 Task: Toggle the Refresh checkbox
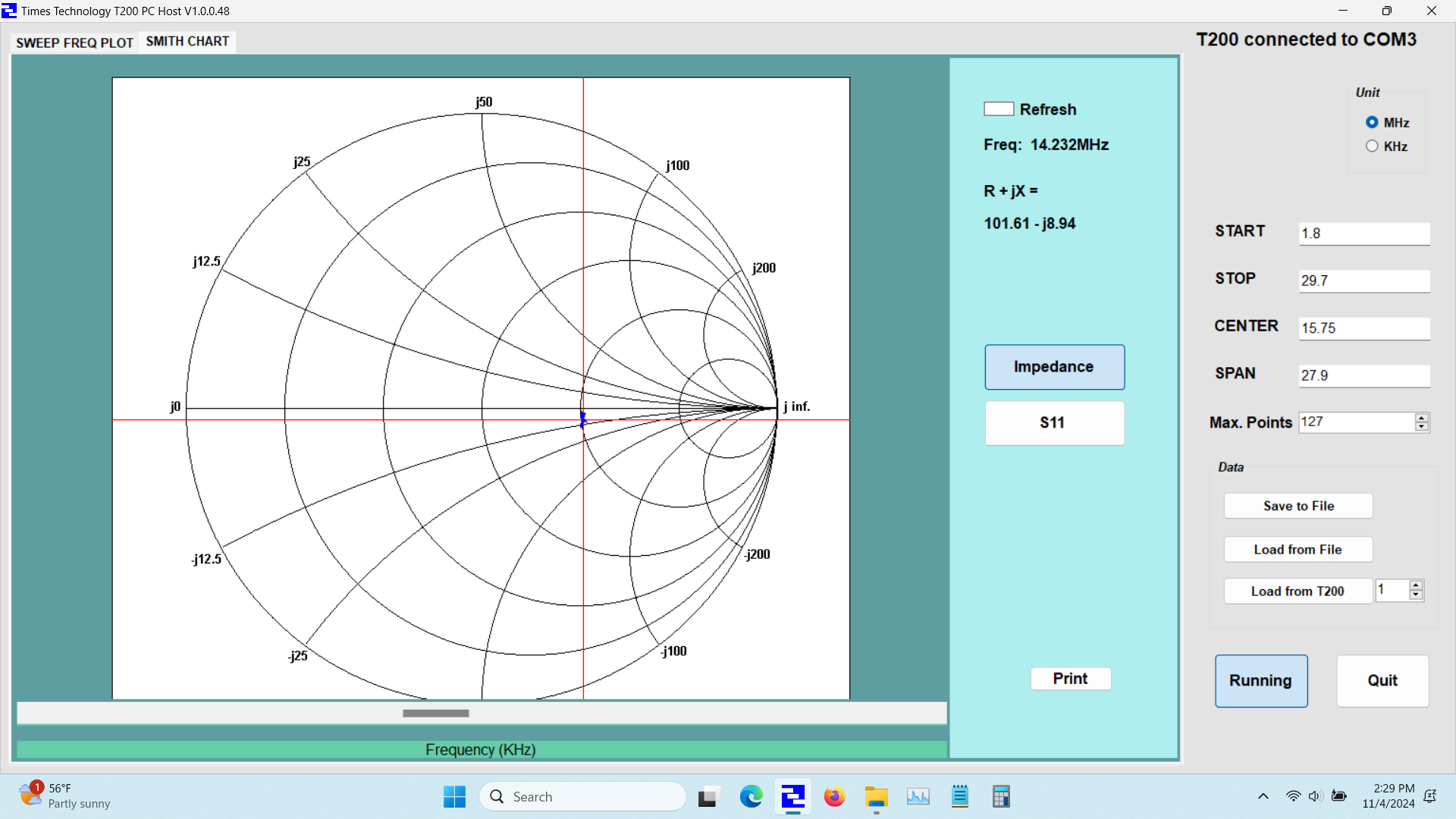coord(999,109)
